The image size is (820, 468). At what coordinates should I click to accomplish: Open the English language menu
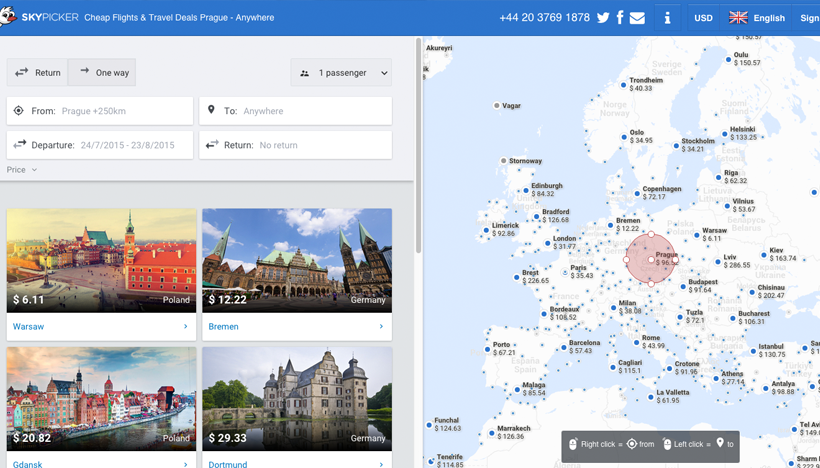click(768, 18)
